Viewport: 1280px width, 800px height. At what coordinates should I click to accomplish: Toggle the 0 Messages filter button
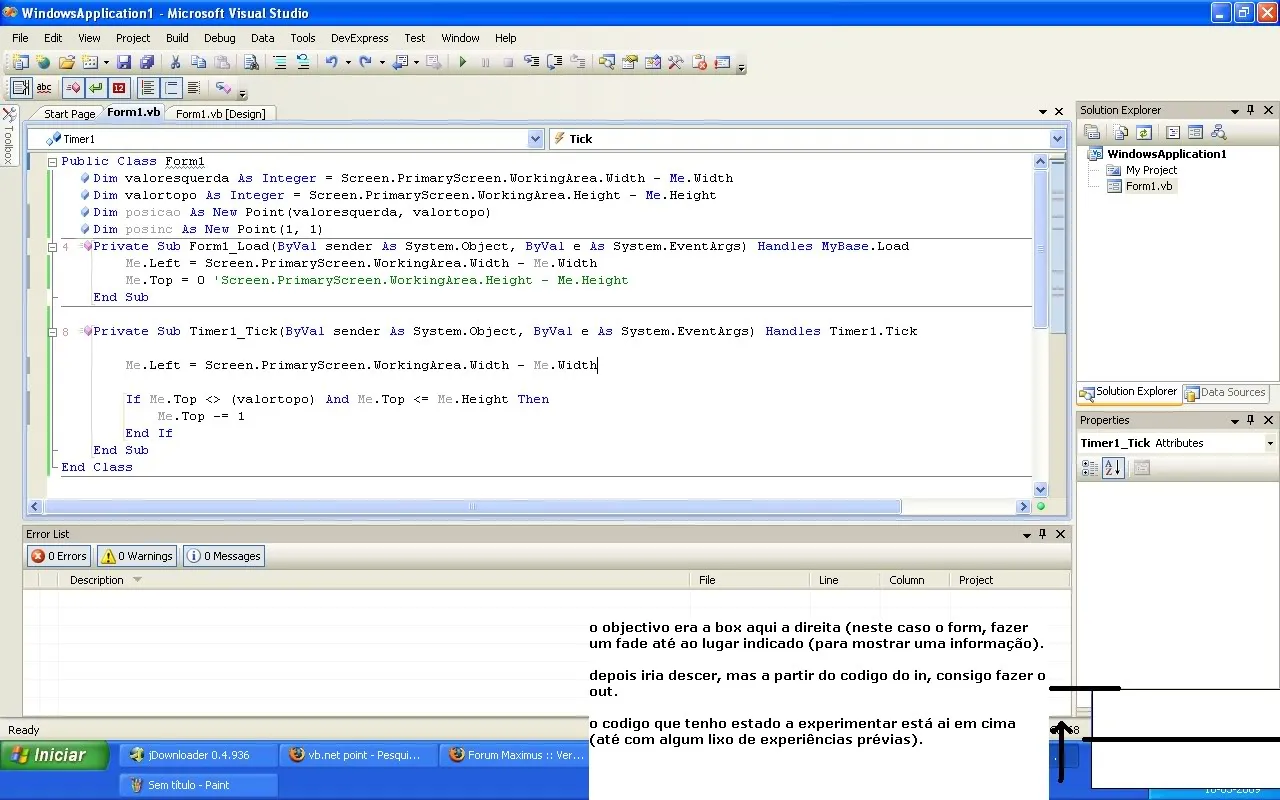(x=224, y=556)
